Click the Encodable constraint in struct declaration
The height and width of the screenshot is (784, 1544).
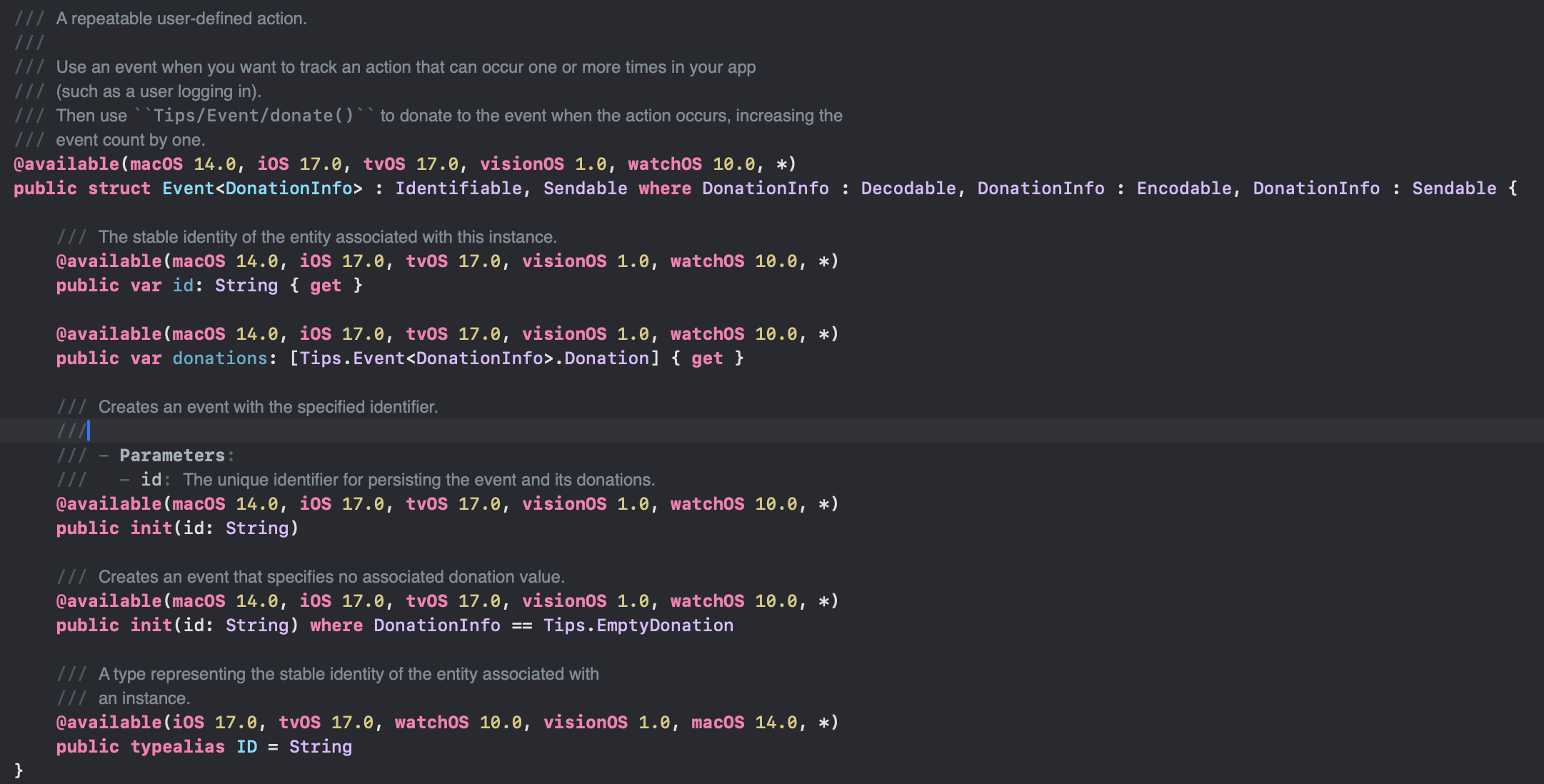1183,189
